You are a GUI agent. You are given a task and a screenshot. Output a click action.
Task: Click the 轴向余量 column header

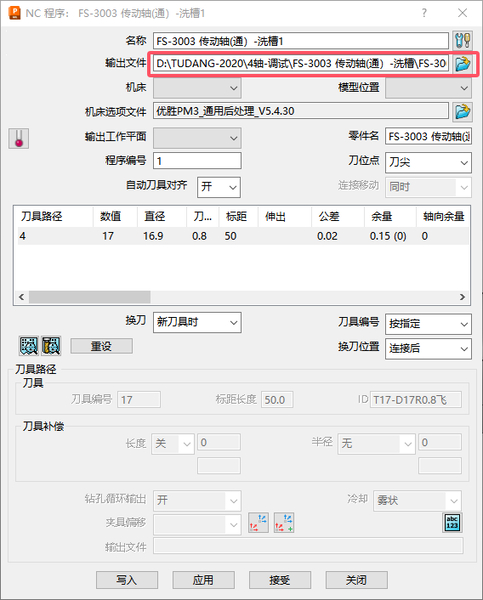click(443, 217)
